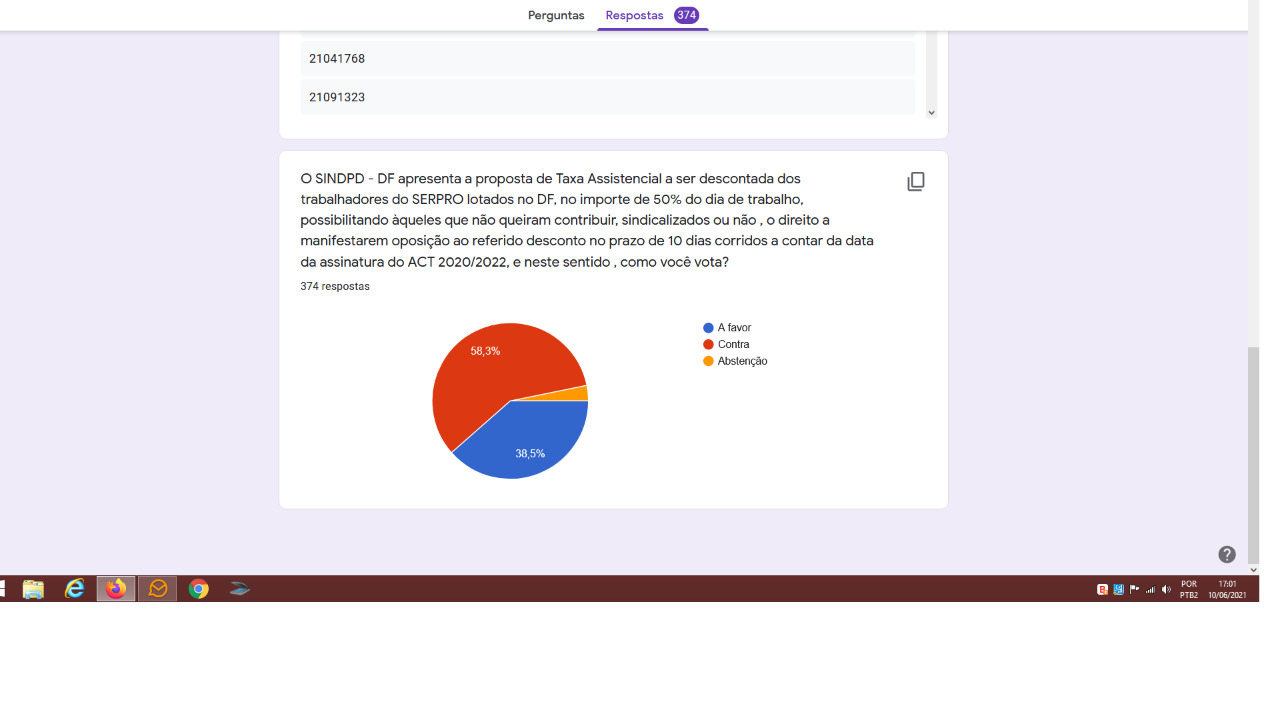Click the Windows Start button

(x=3, y=589)
